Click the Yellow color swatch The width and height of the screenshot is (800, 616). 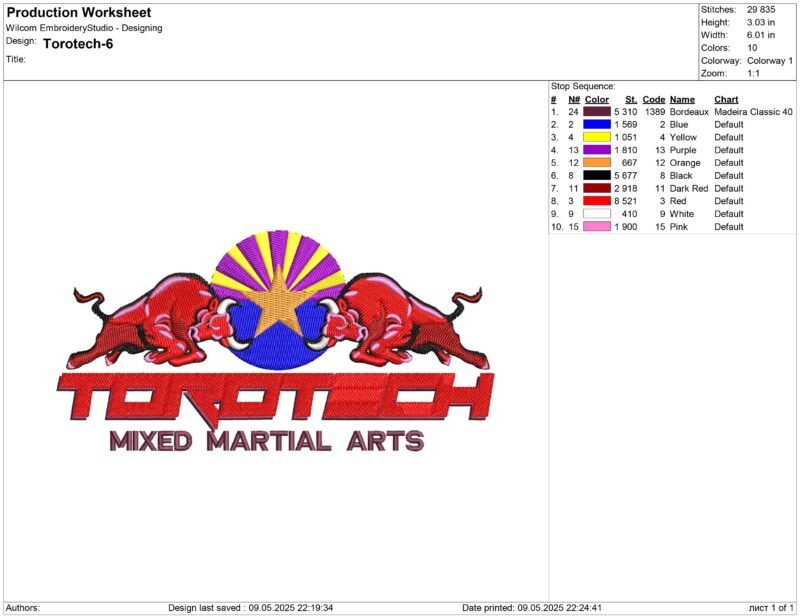pyautogui.click(x=596, y=137)
